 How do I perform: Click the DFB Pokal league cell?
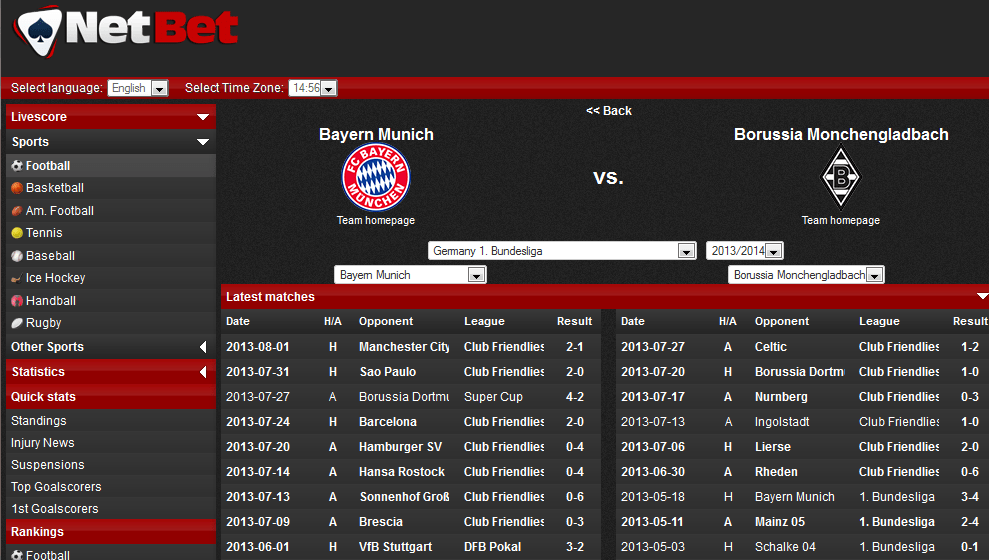493,547
